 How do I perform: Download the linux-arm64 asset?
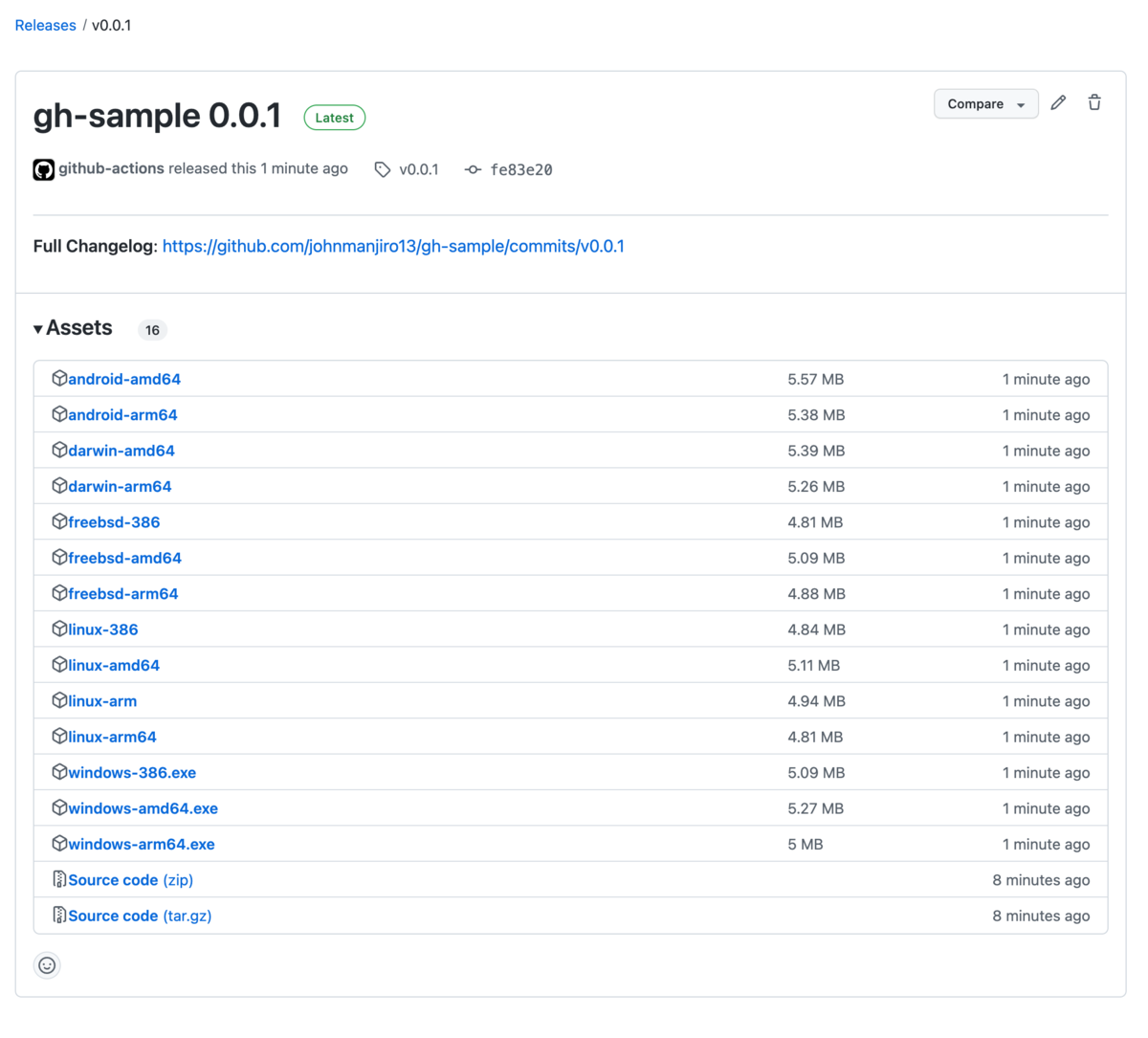(112, 737)
